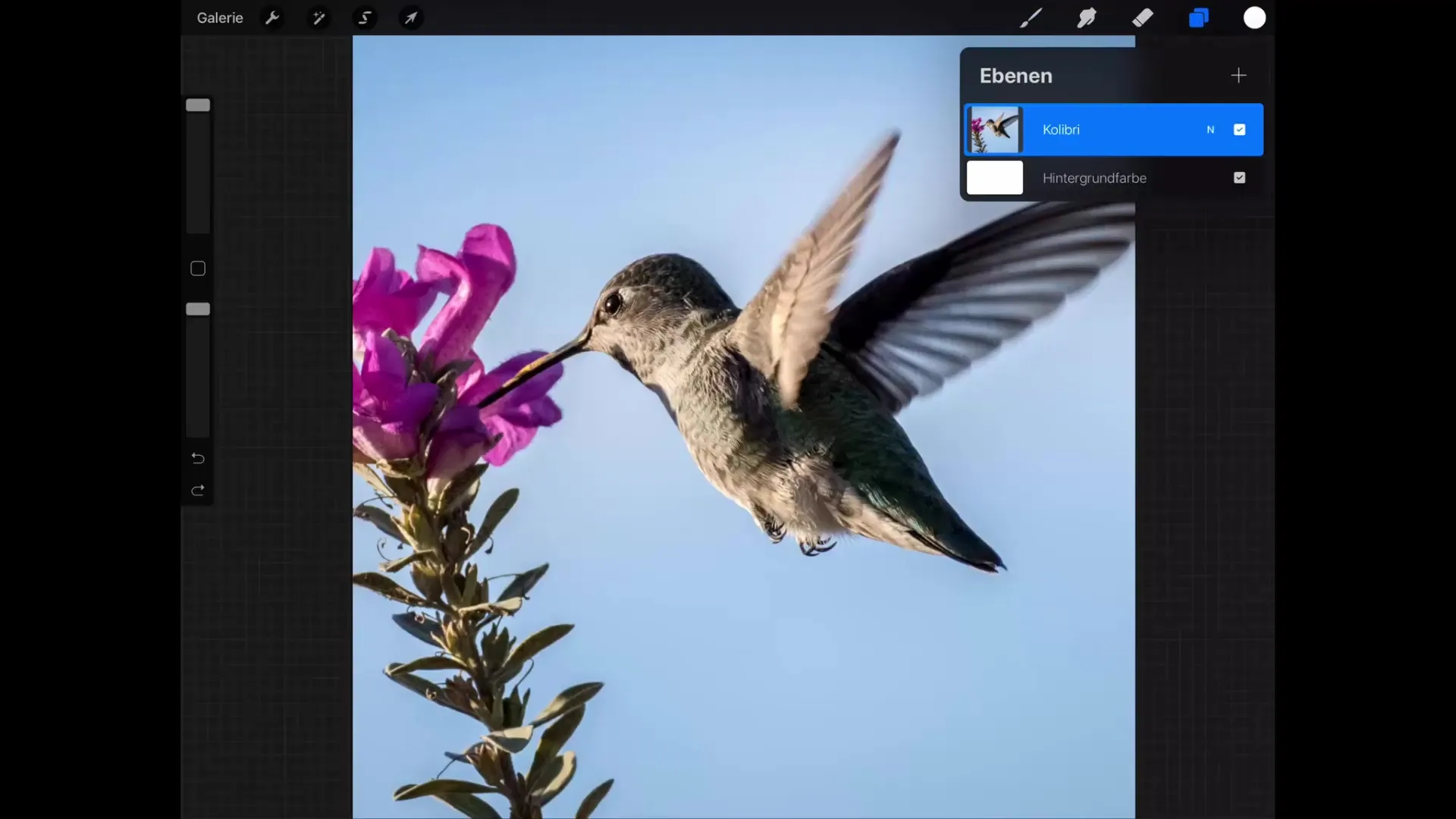Click the Kolibri layer thumbnail
The height and width of the screenshot is (819, 1456).
pos(995,130)
